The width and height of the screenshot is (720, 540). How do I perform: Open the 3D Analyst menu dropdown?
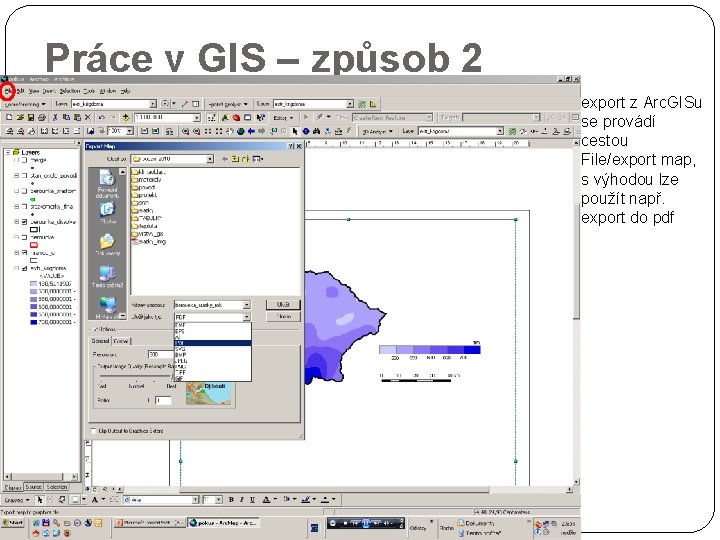point(378,131)
